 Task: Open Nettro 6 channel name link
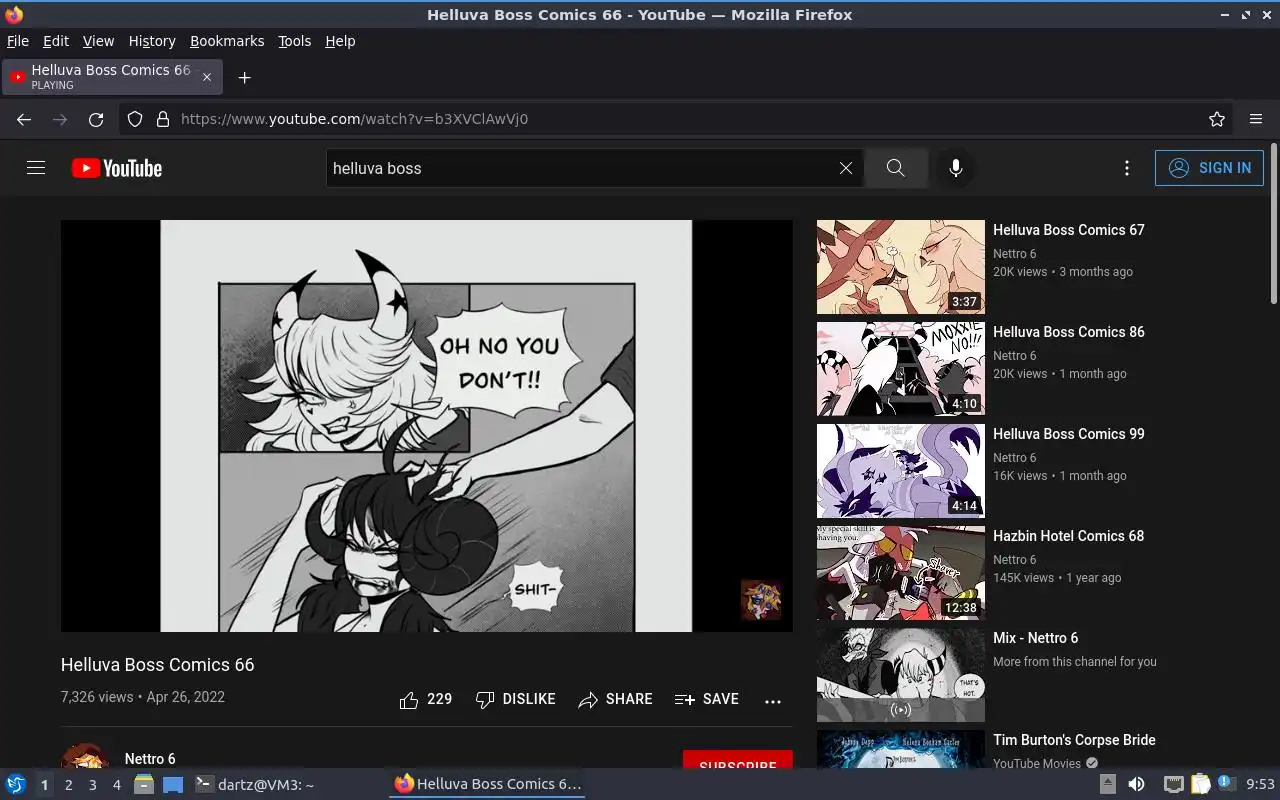[150, 759]
